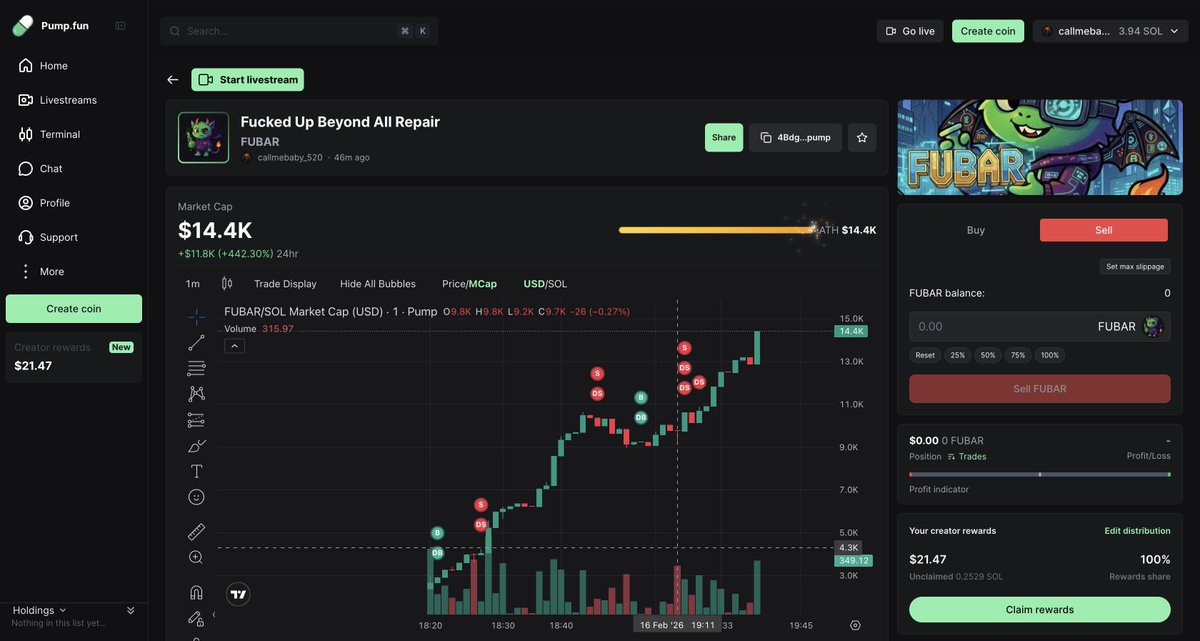1200x641 pixels.
Task: Toggle the lock drawings pencil icon
Action: [197, 618]
